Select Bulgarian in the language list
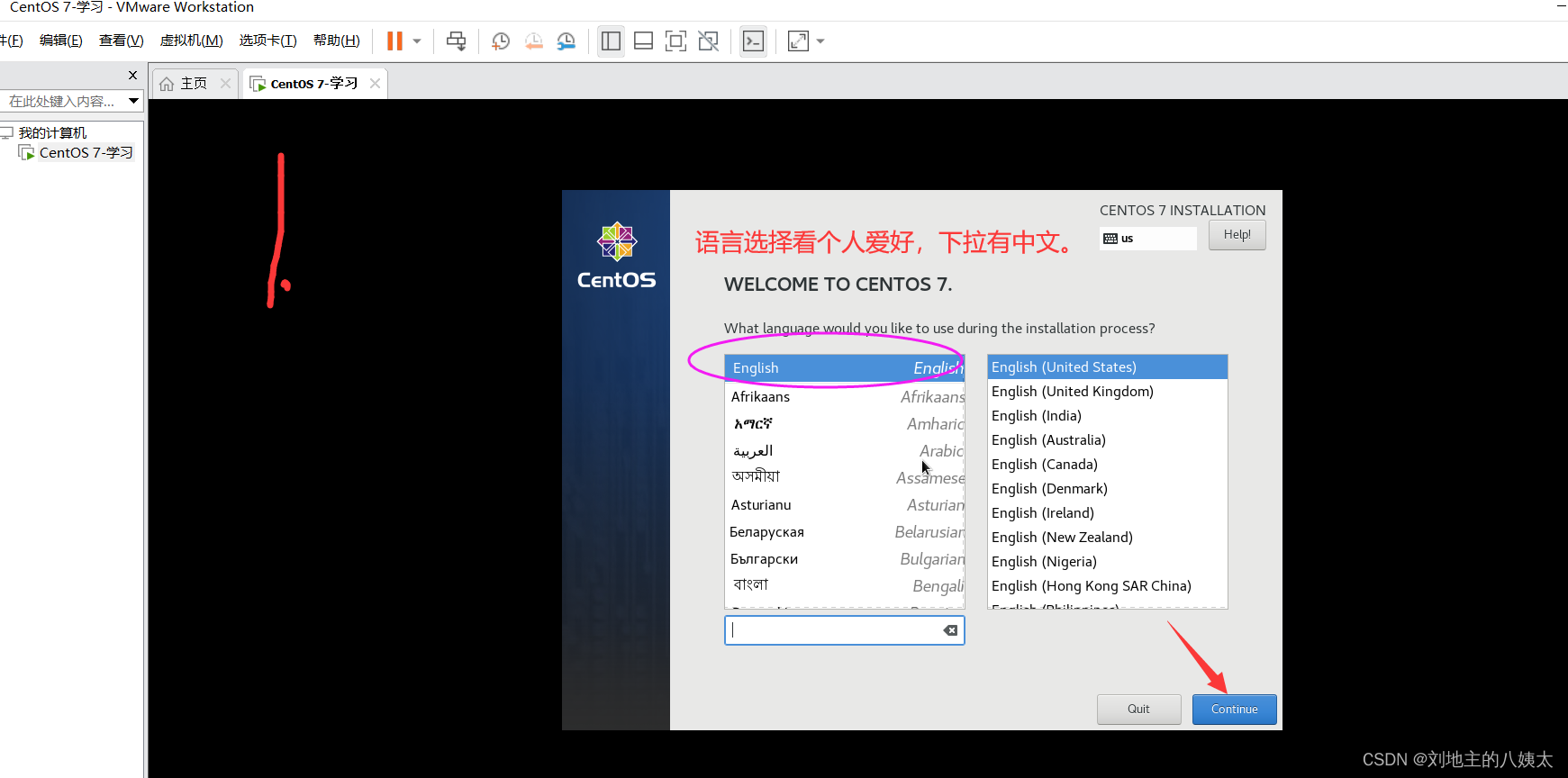The height and width of the screenshot is (778, 1568). [845, 559]
